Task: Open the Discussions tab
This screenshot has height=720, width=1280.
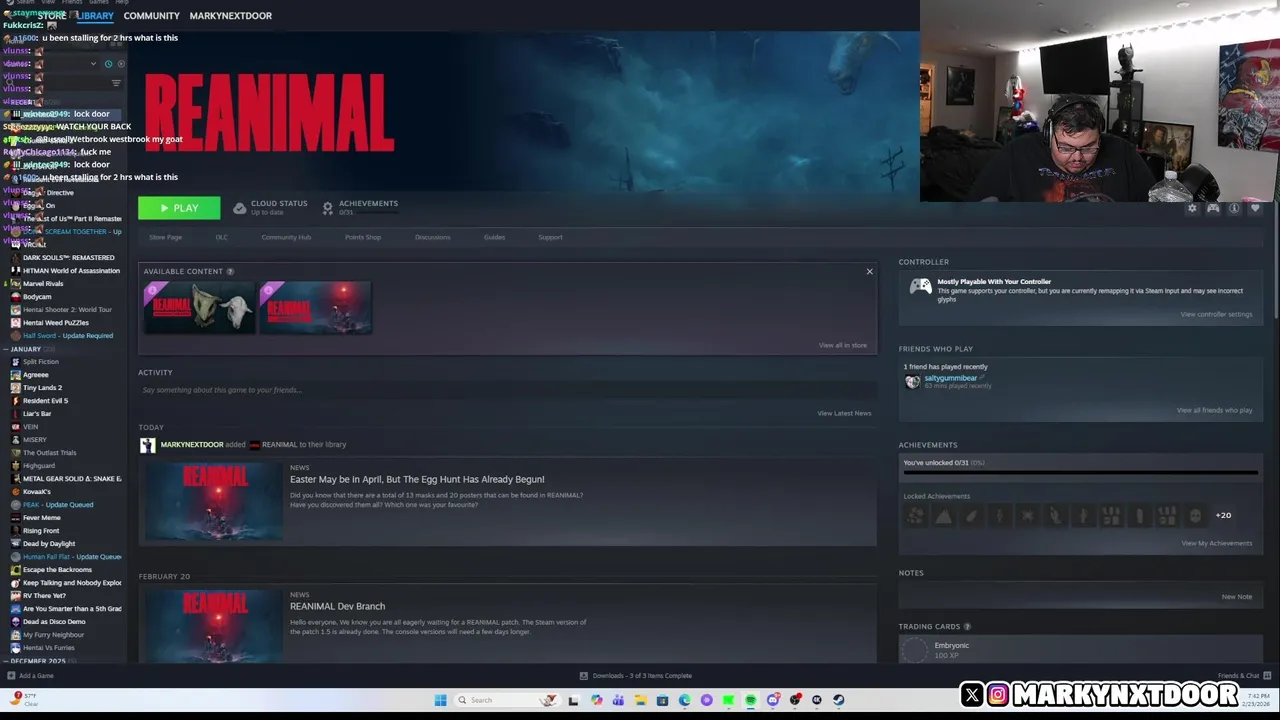Action: point(432,238)
